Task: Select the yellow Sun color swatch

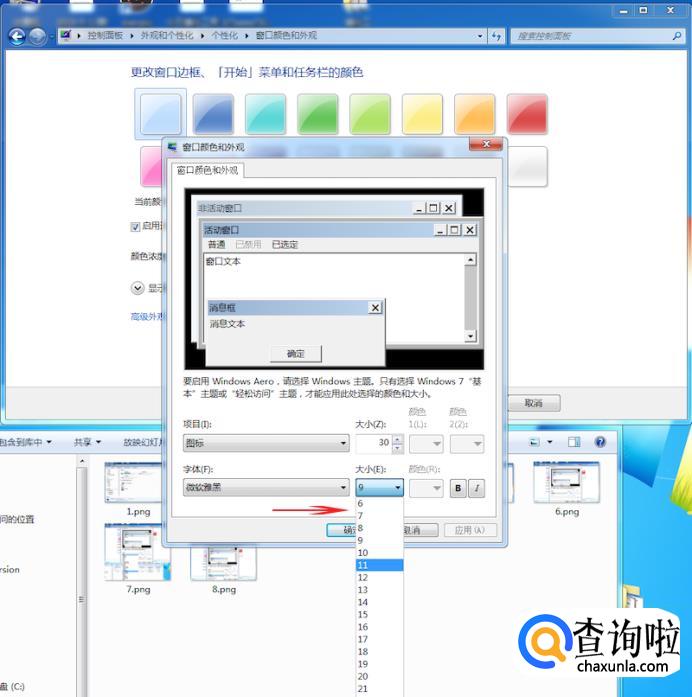Action: point(422,114)
